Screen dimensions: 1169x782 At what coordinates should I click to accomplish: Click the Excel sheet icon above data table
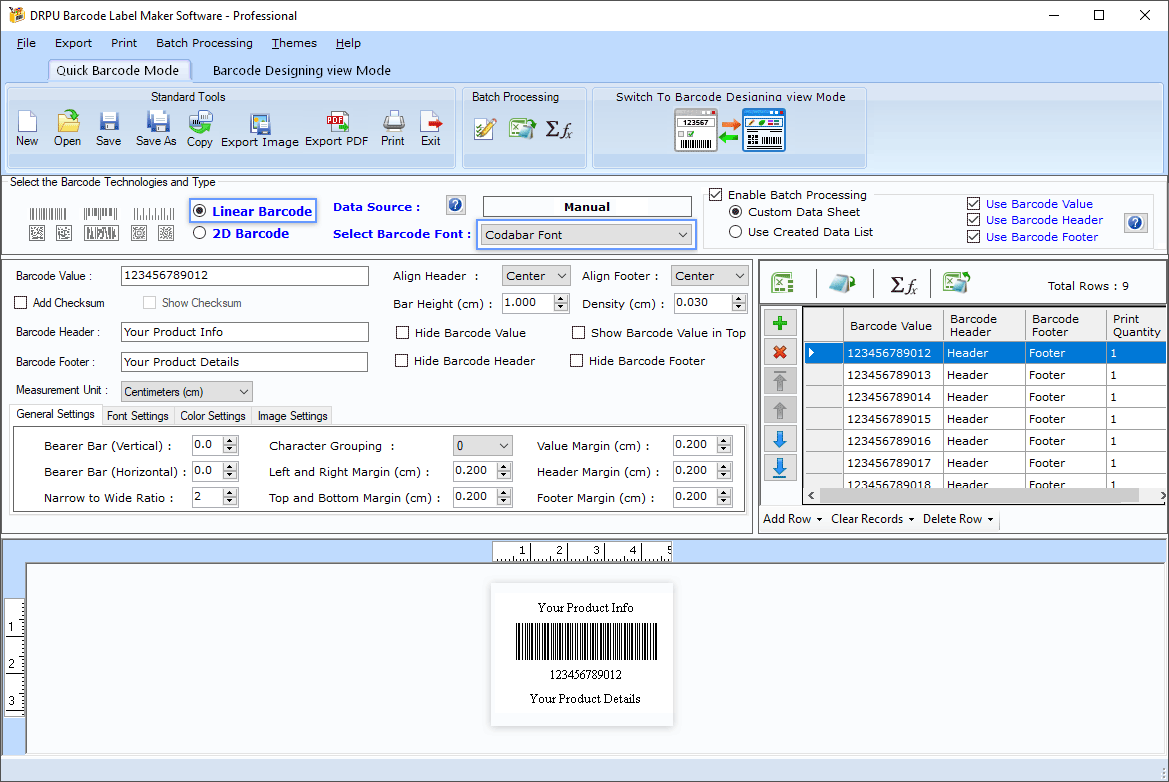tap(782, 283)
